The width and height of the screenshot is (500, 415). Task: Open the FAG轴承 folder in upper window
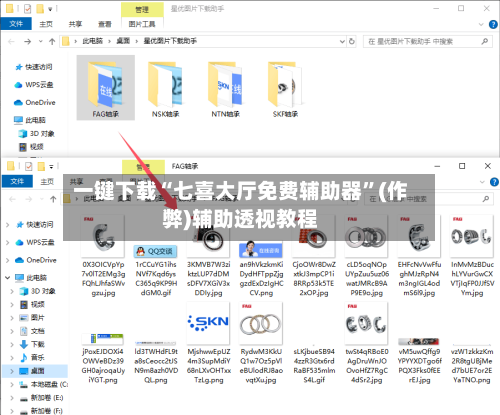pos(106,88)
